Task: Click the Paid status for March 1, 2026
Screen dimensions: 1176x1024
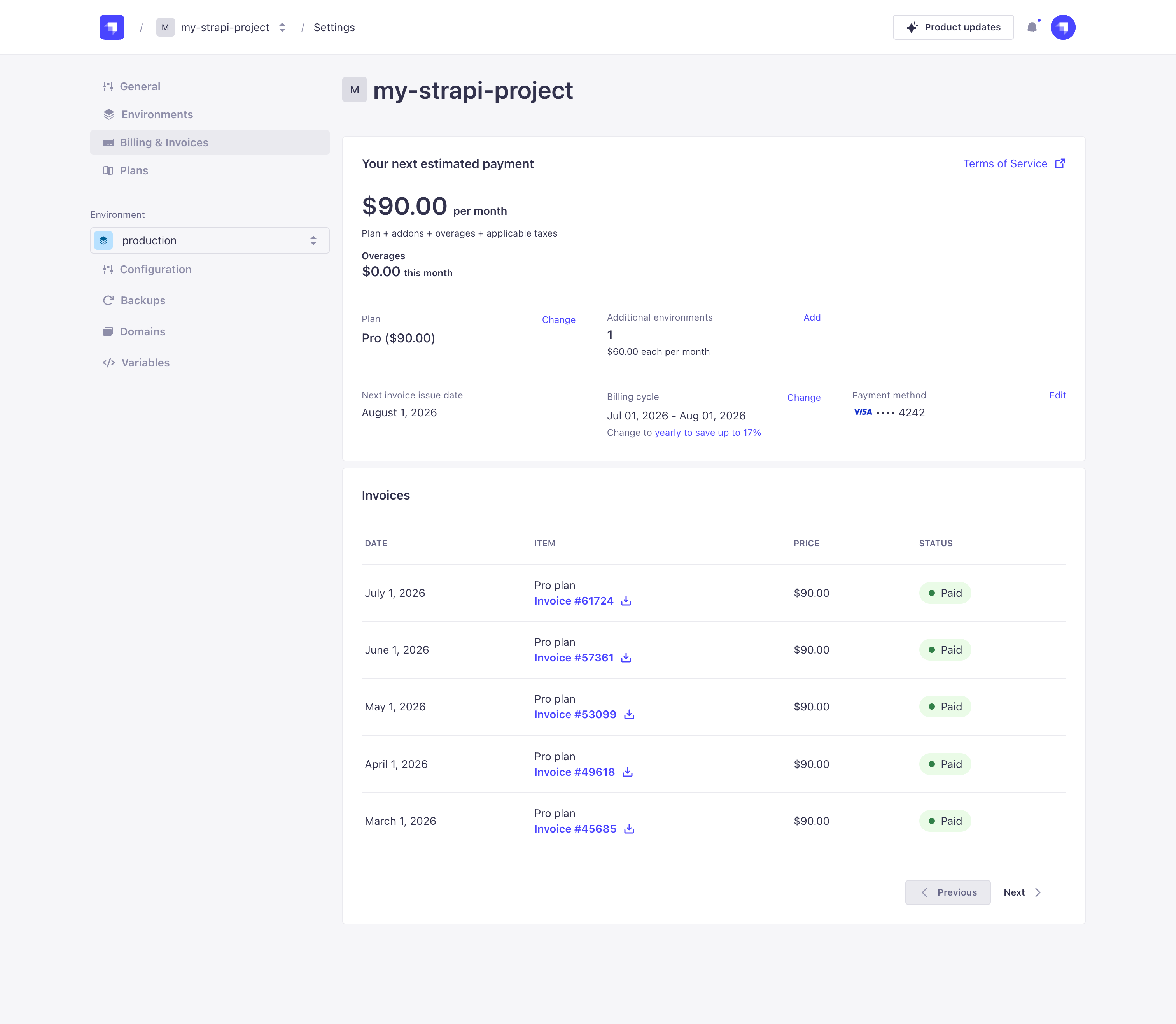Action: pos(945,821)
